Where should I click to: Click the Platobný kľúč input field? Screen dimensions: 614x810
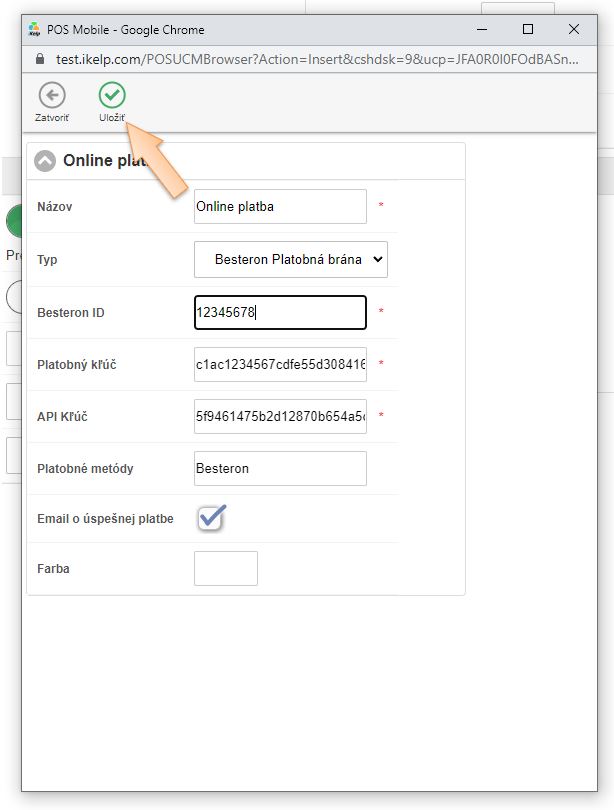280,365
